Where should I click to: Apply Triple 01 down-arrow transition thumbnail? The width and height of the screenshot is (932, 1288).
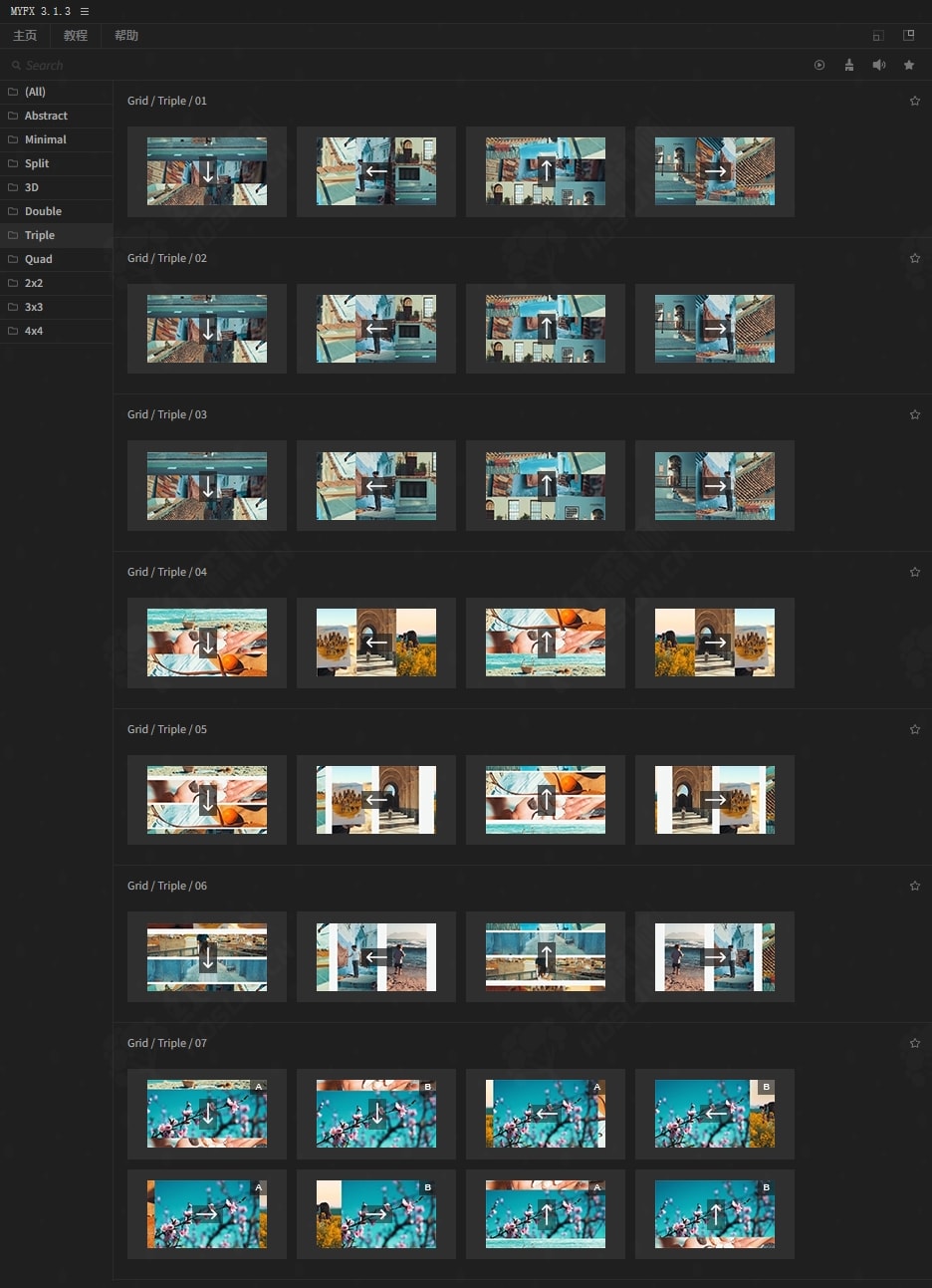pos(207,171)
